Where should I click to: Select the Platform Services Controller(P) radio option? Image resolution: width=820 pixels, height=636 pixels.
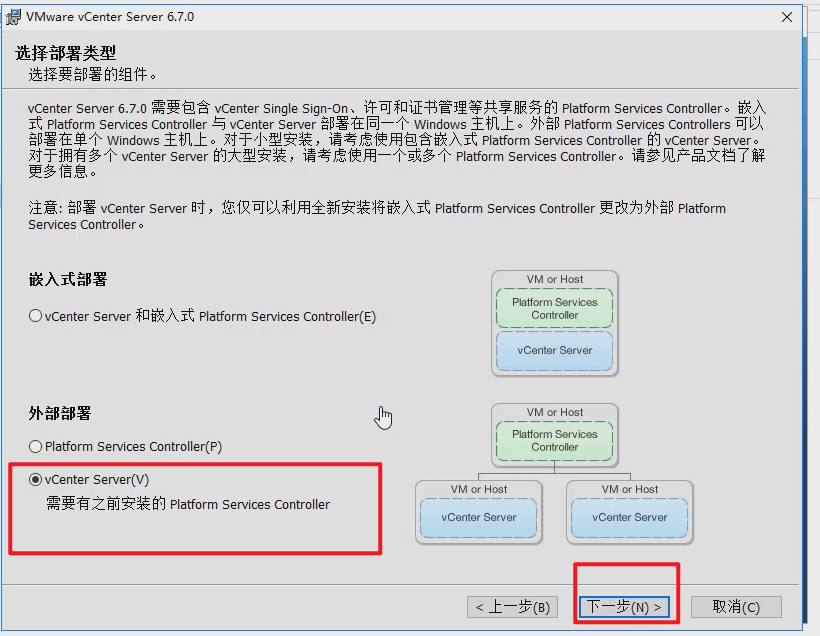click(x=126, y=447)
